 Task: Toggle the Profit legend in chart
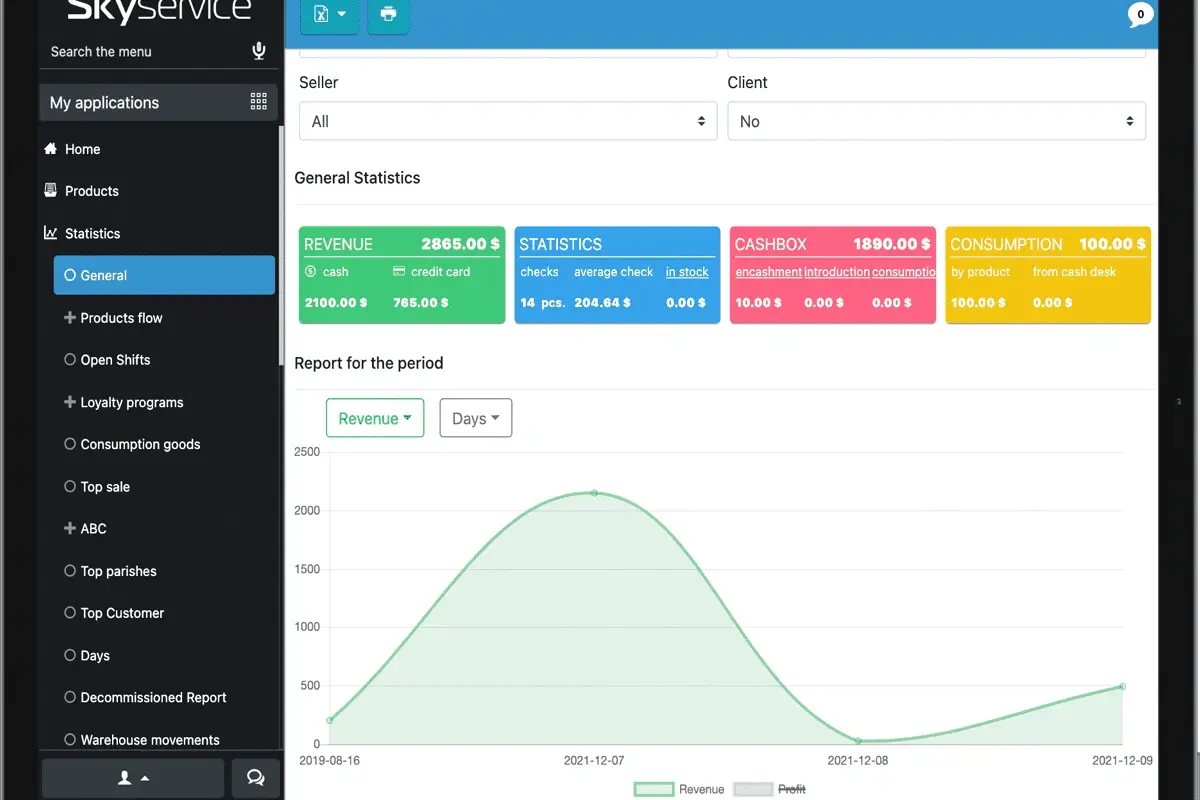[x=770, y=789]
